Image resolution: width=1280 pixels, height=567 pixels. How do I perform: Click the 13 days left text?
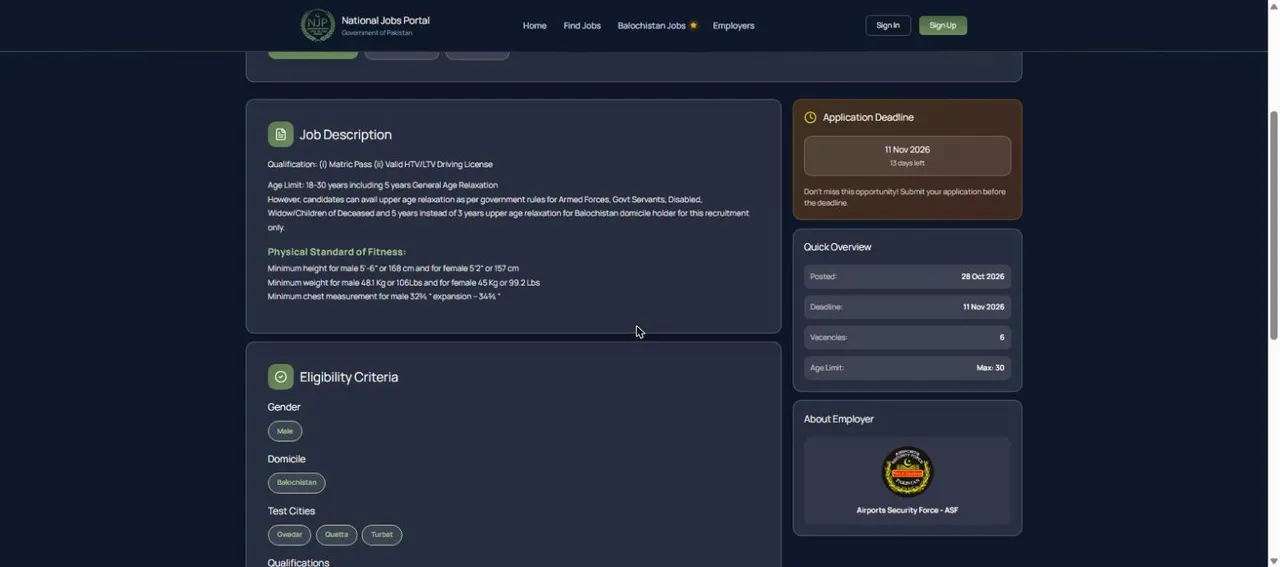click(907, 163)
